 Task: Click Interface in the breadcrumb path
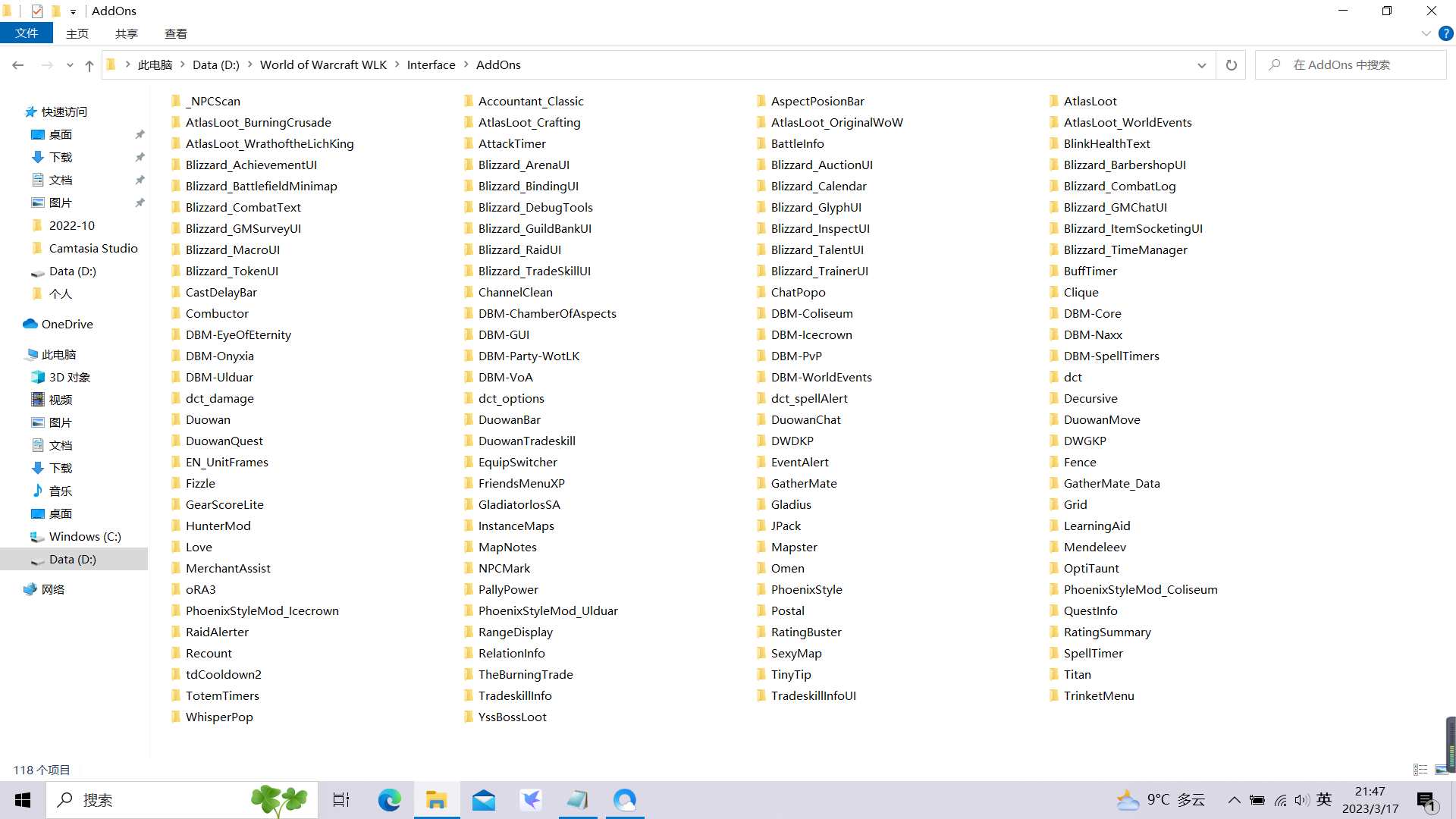click(431, 65)
